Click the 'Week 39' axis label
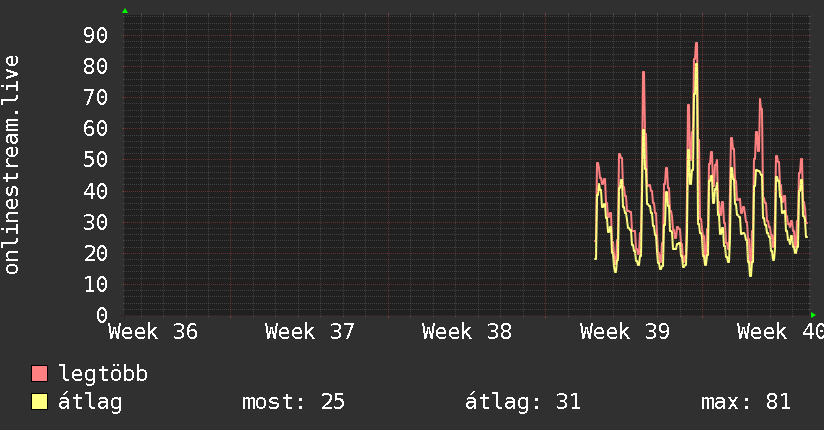Viewport: 824px width, 430px height. click(625, 332)
